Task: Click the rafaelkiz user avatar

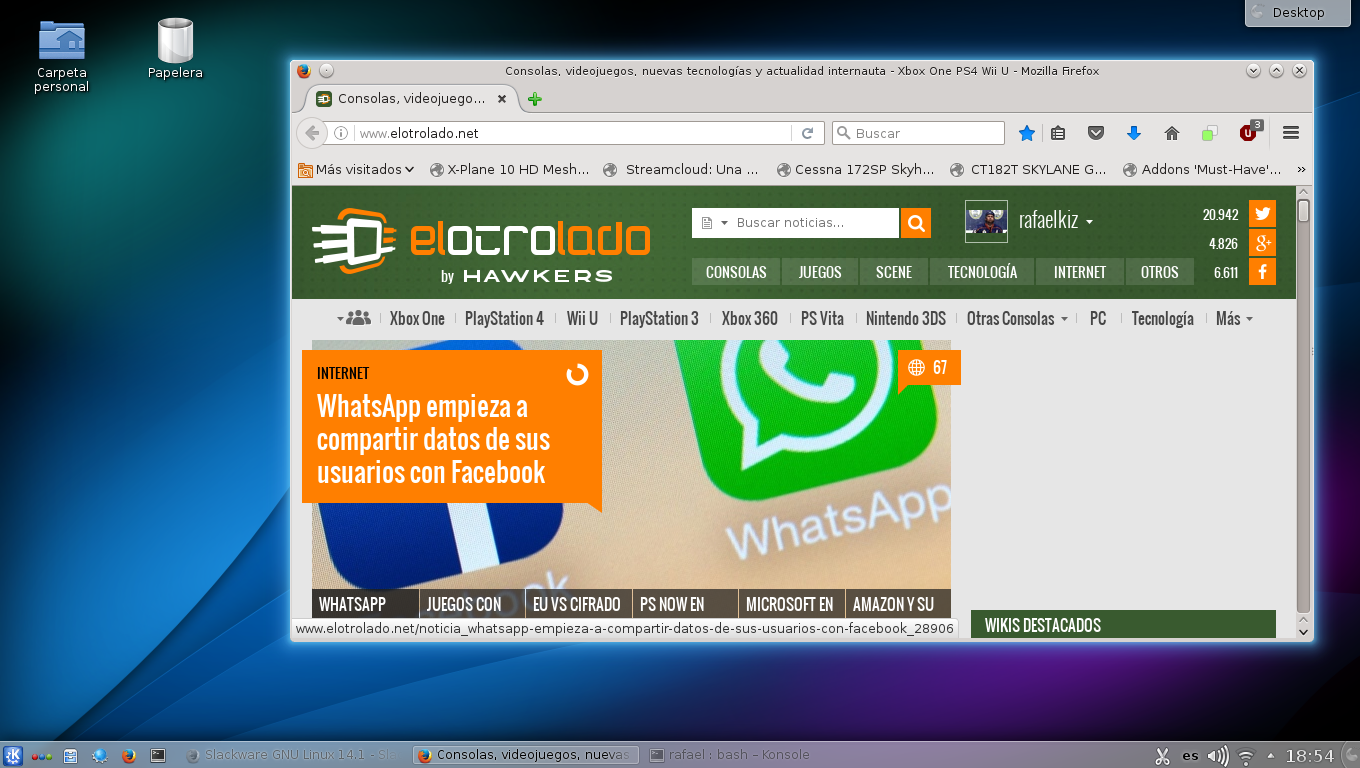Action: point(986,221)
